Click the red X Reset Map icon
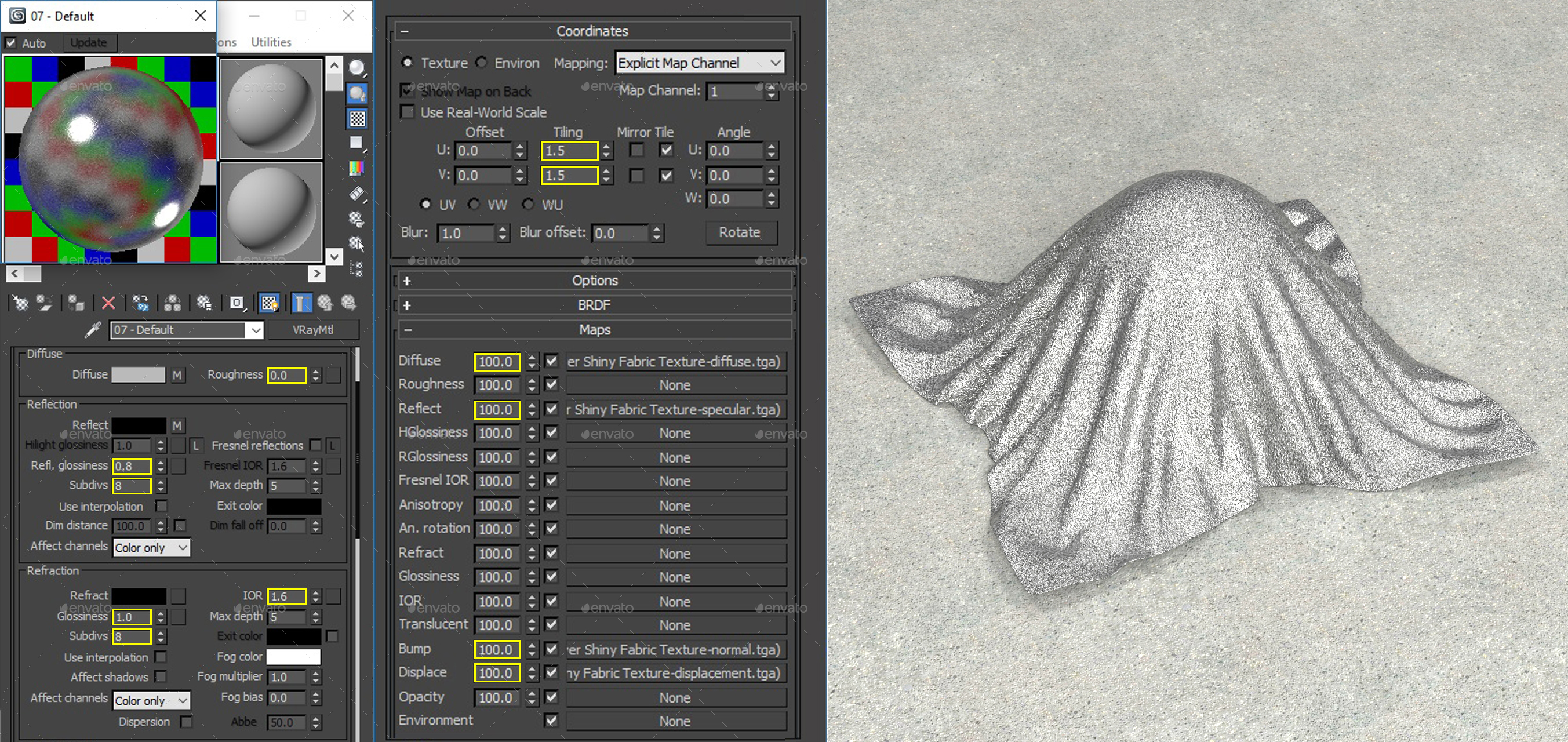 (x=108, y=303)
